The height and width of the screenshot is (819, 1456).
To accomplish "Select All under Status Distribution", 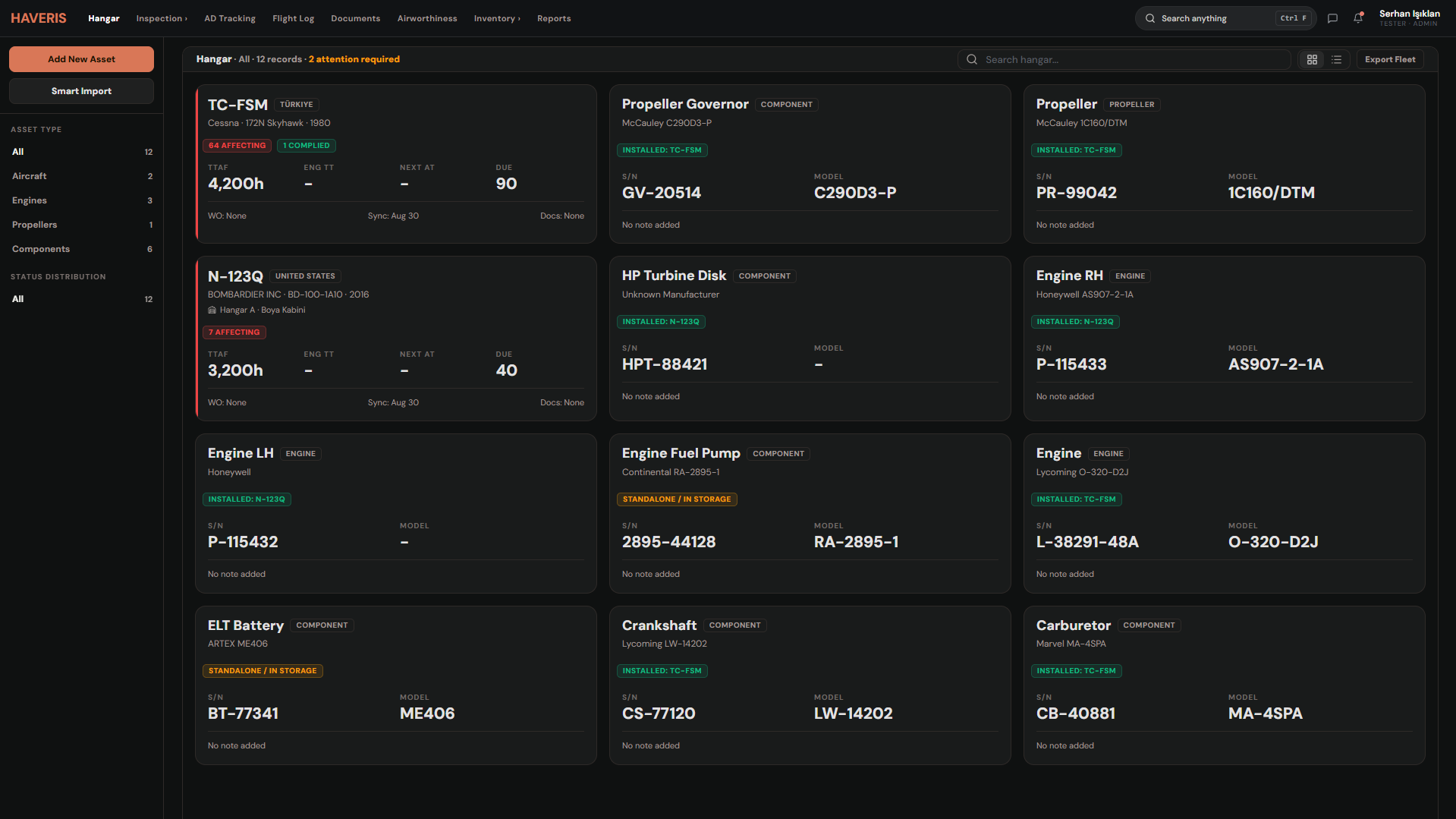I will click(x=81, y=299).
